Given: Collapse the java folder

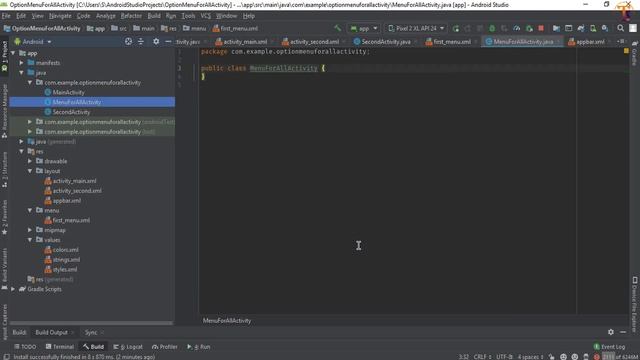Looking at the screenshot, I should click(x=21, y=73).
